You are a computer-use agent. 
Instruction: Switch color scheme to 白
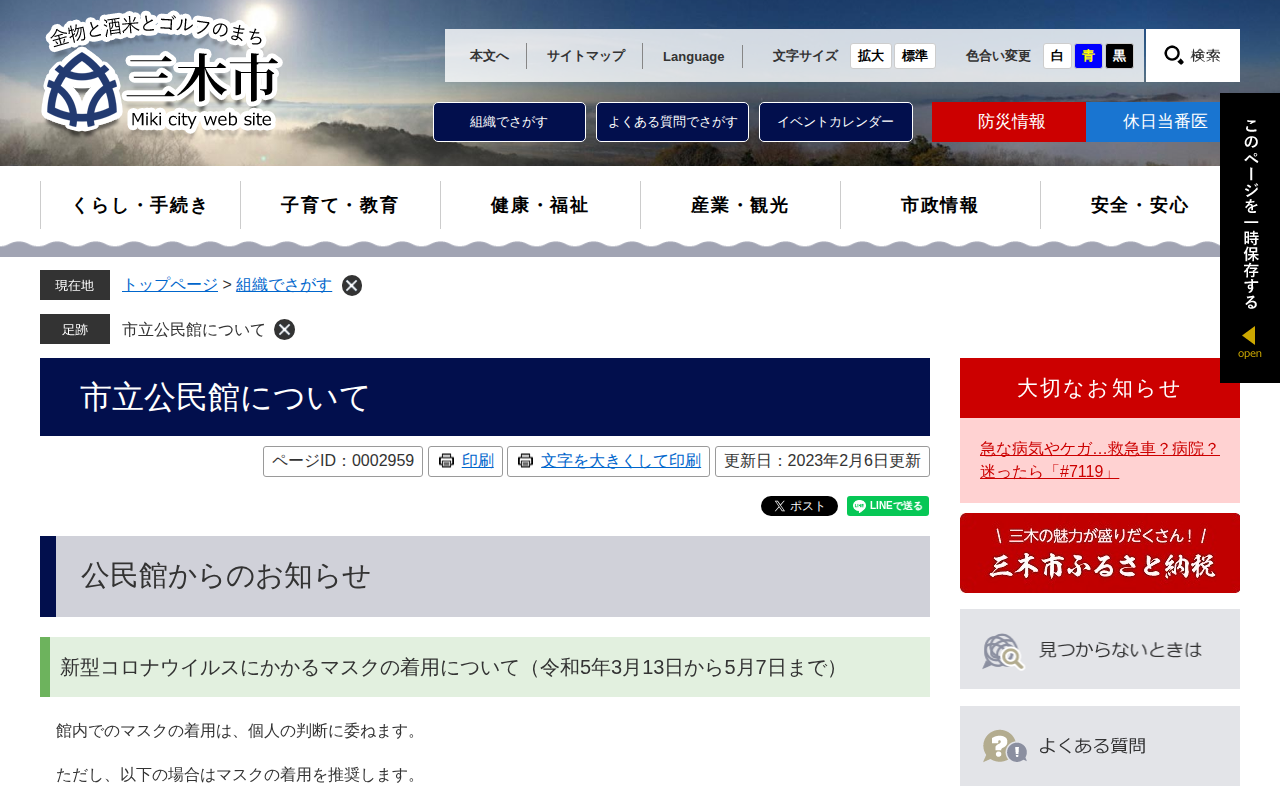tap(1057, 56)
